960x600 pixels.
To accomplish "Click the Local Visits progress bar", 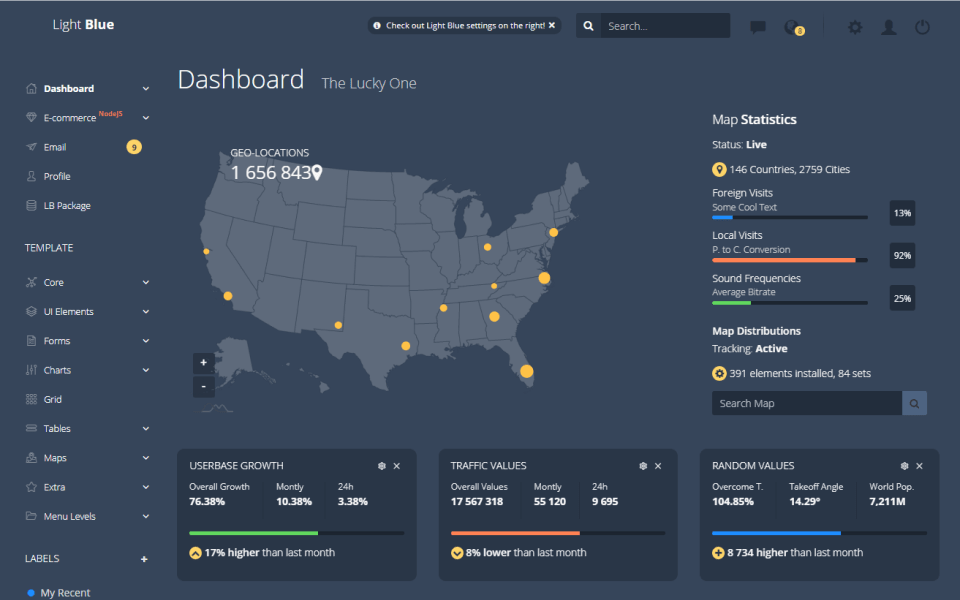I will click(789, 260).
